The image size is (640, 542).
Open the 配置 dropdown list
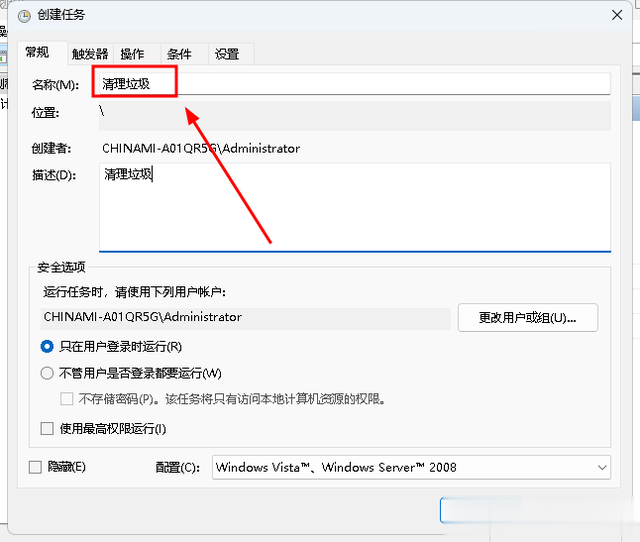point(411,467)
